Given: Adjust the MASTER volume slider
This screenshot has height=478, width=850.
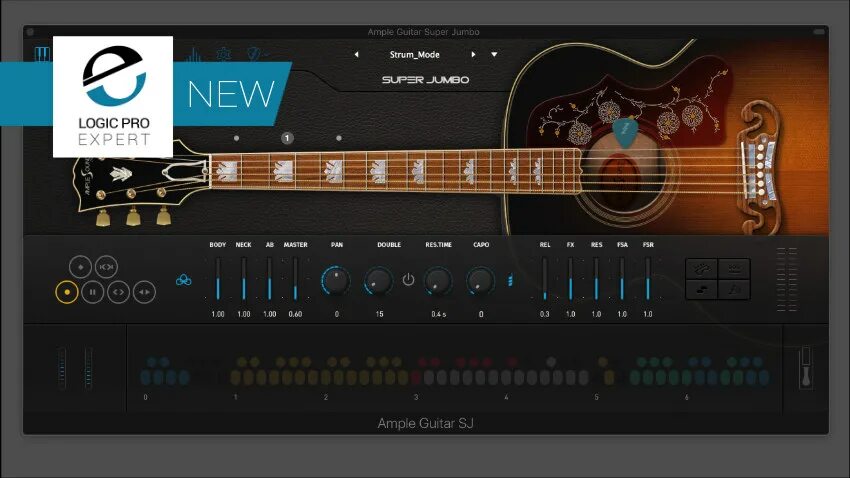Looking at the screenshot, I should 295,279.
